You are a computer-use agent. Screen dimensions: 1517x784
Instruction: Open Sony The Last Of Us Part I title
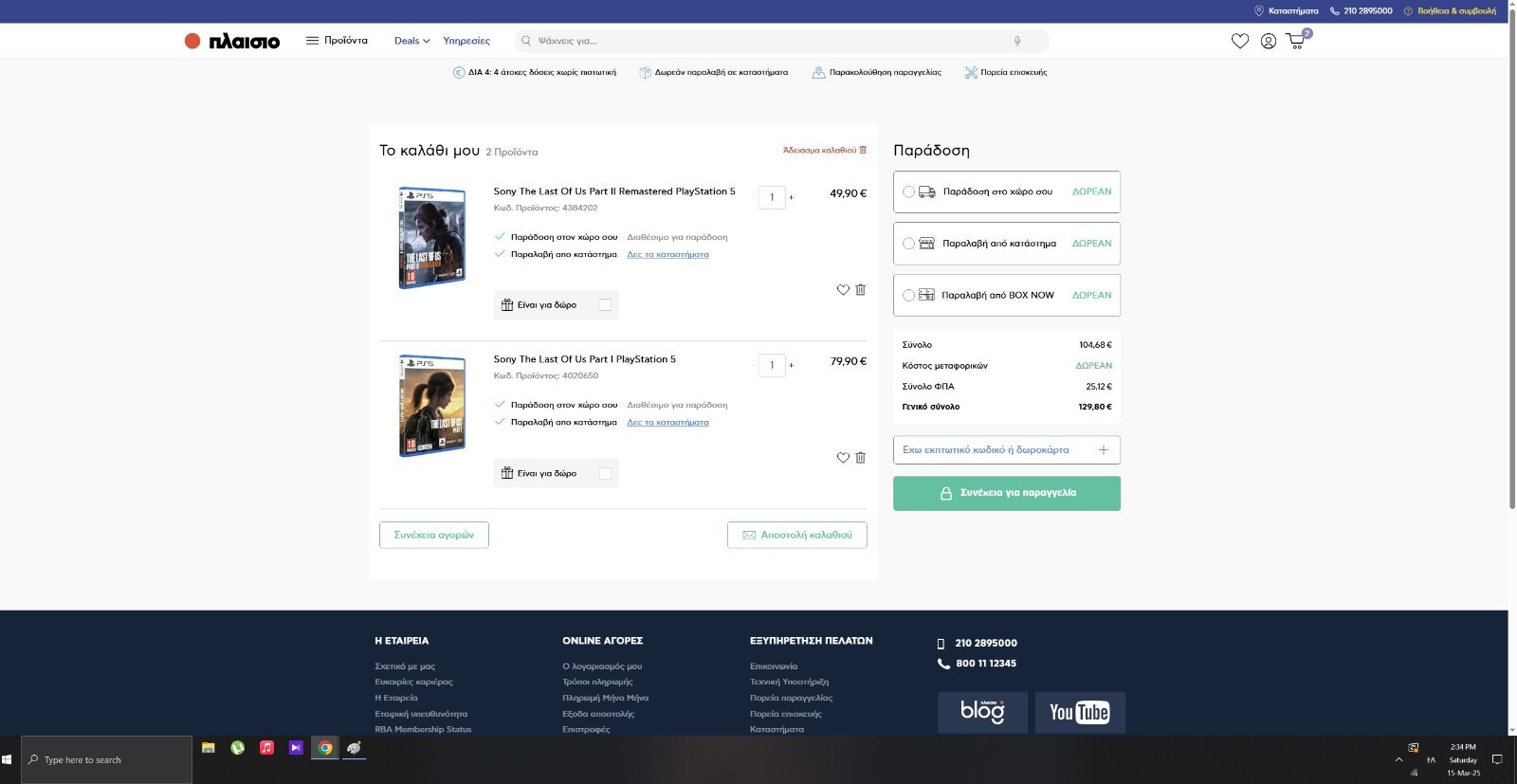pos(585,359)
